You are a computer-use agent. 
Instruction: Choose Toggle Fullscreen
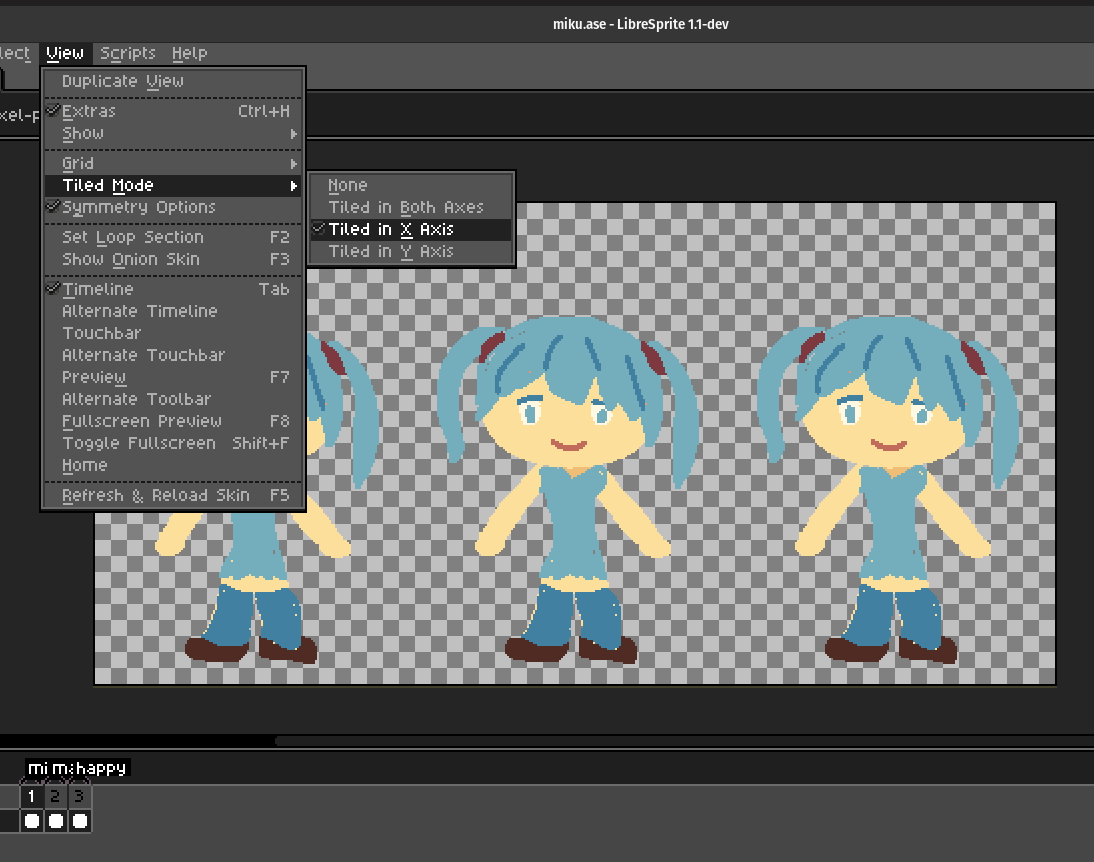click(173, 443)
